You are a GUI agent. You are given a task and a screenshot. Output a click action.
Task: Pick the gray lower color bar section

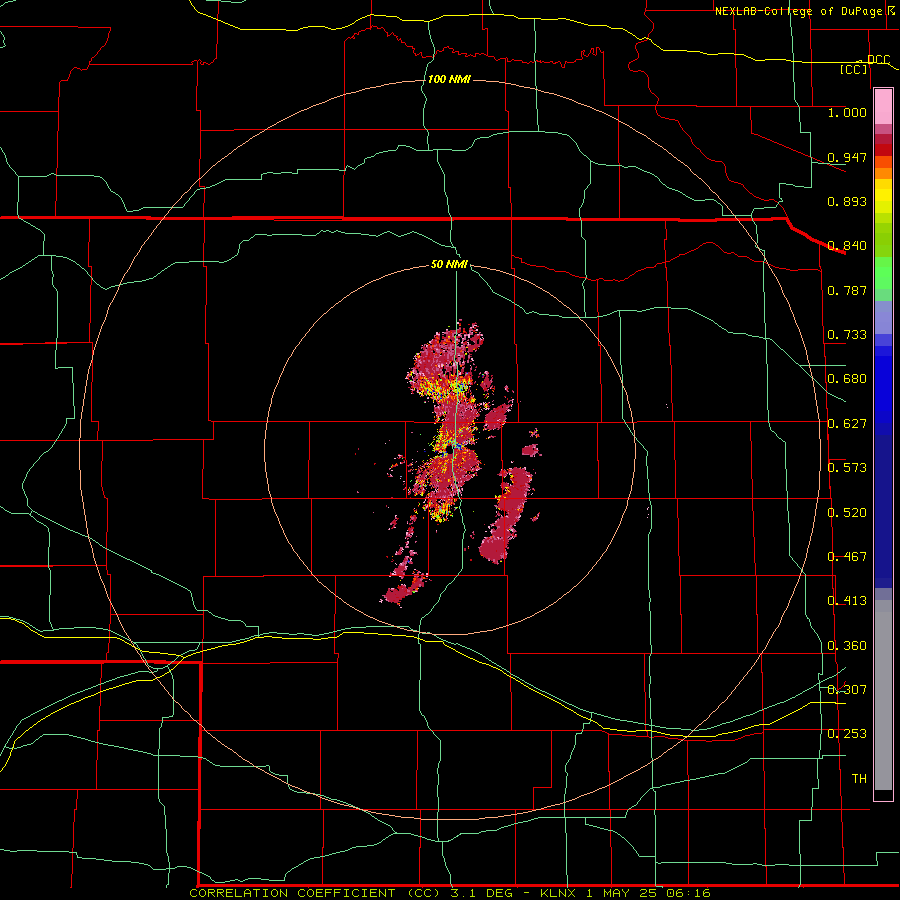click(883, 695)
